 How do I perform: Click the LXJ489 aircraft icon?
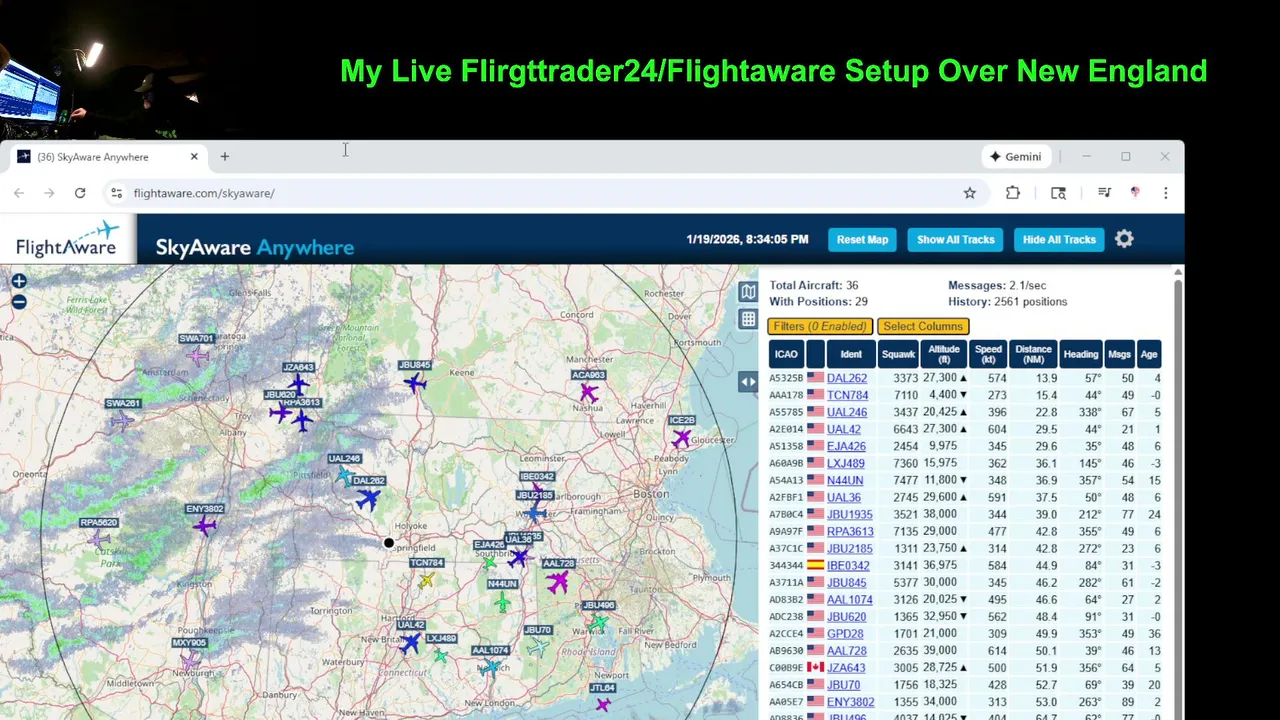click(x=440, y=655)
